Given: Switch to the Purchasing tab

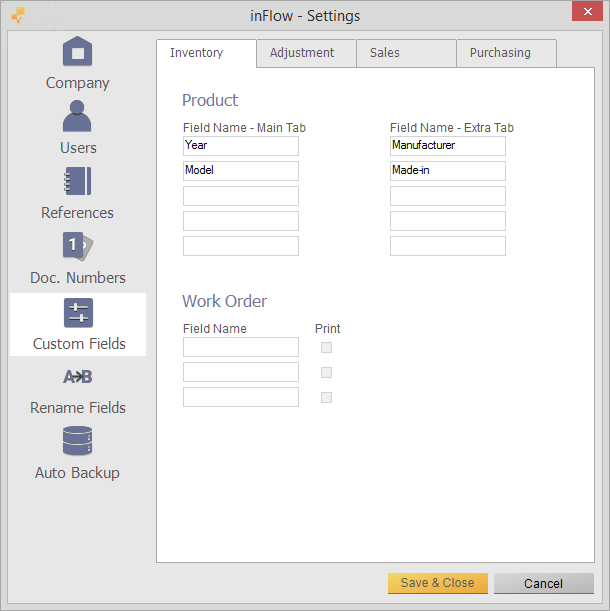Looking at the screenshot, I should [x=506, y=53].
